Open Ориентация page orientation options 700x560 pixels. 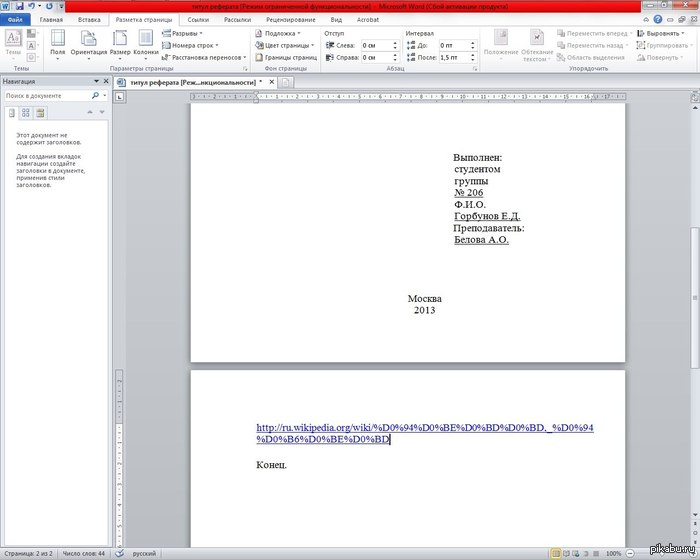(x=89, y=45)
